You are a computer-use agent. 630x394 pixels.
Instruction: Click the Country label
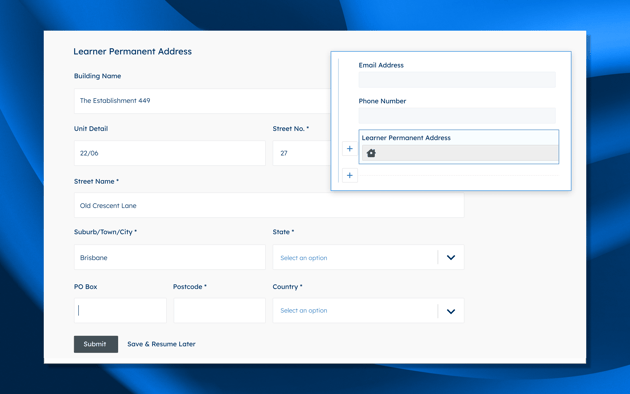pyautogui.click(x=287, y=287)
